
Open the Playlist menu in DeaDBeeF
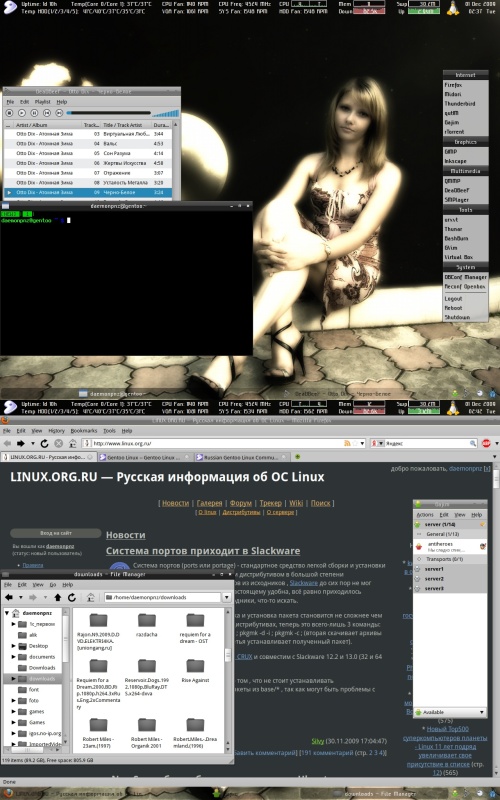pos(42,102)
